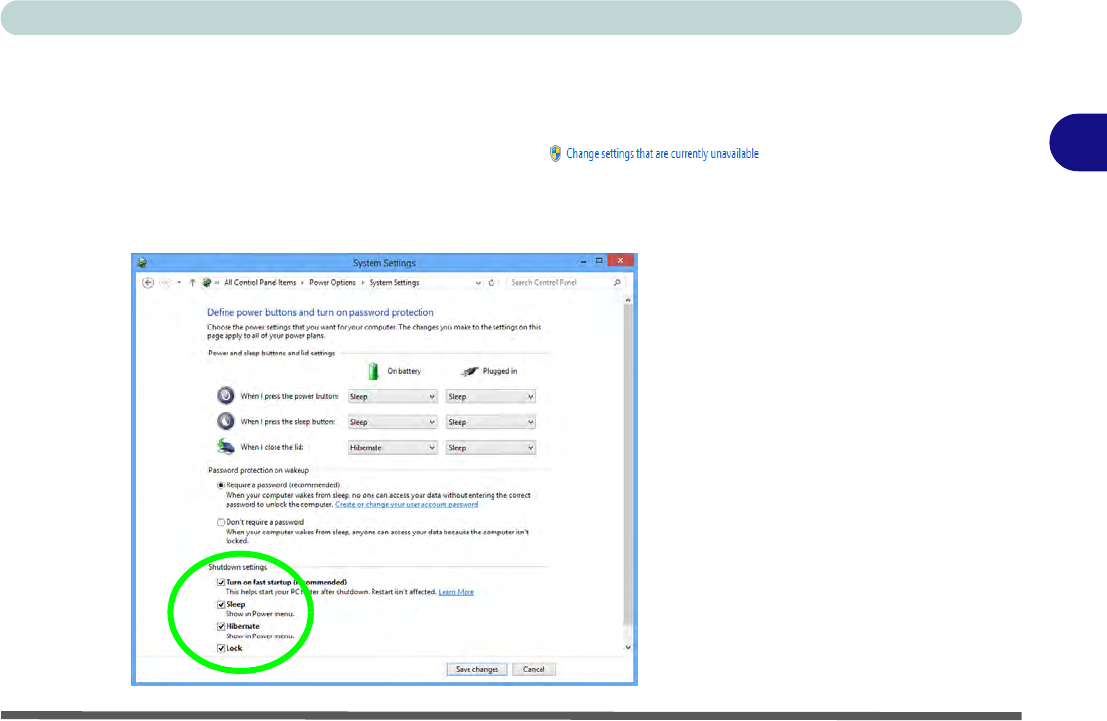
Task: Click the green On battery icon
Action: click(373, 371)
